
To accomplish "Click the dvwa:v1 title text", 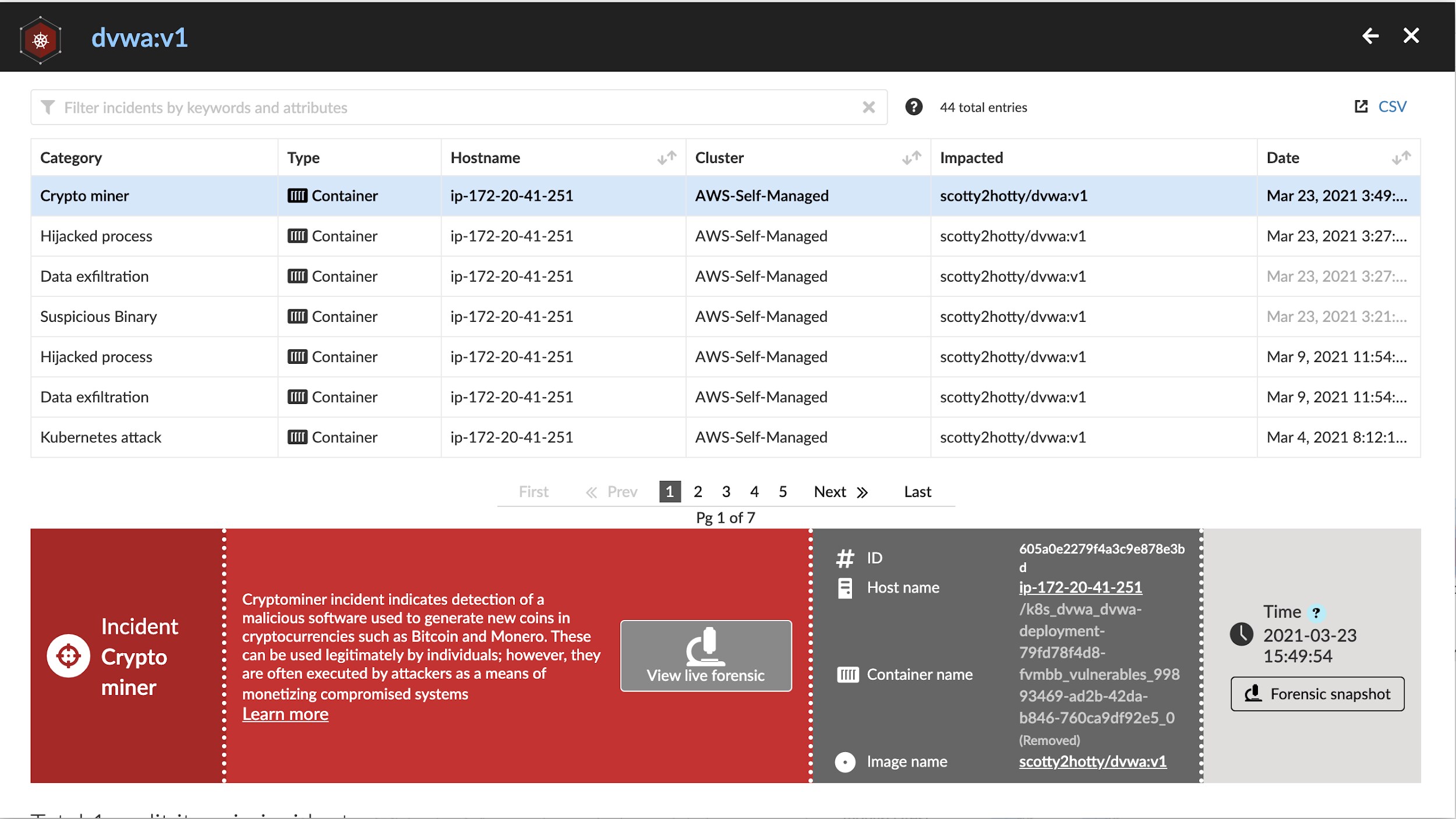I will [140, 38].
